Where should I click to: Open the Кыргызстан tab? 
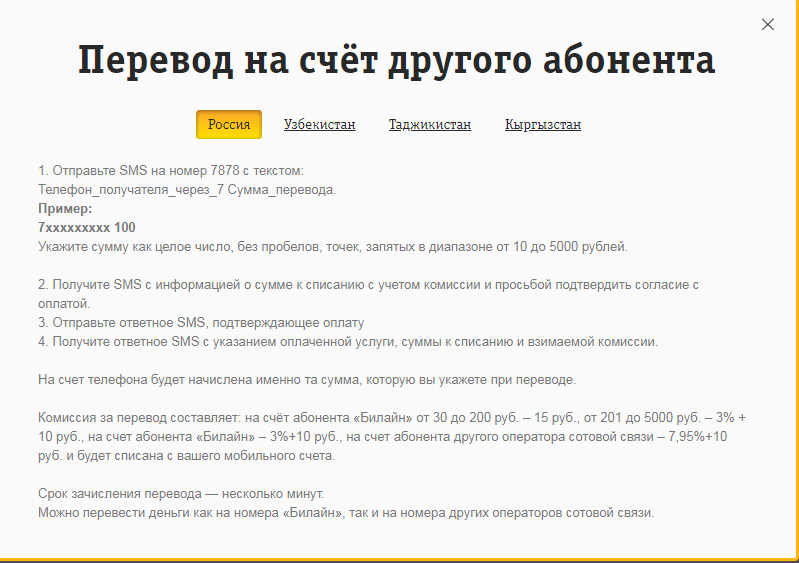pyautogui.click(x=543, y=125)
